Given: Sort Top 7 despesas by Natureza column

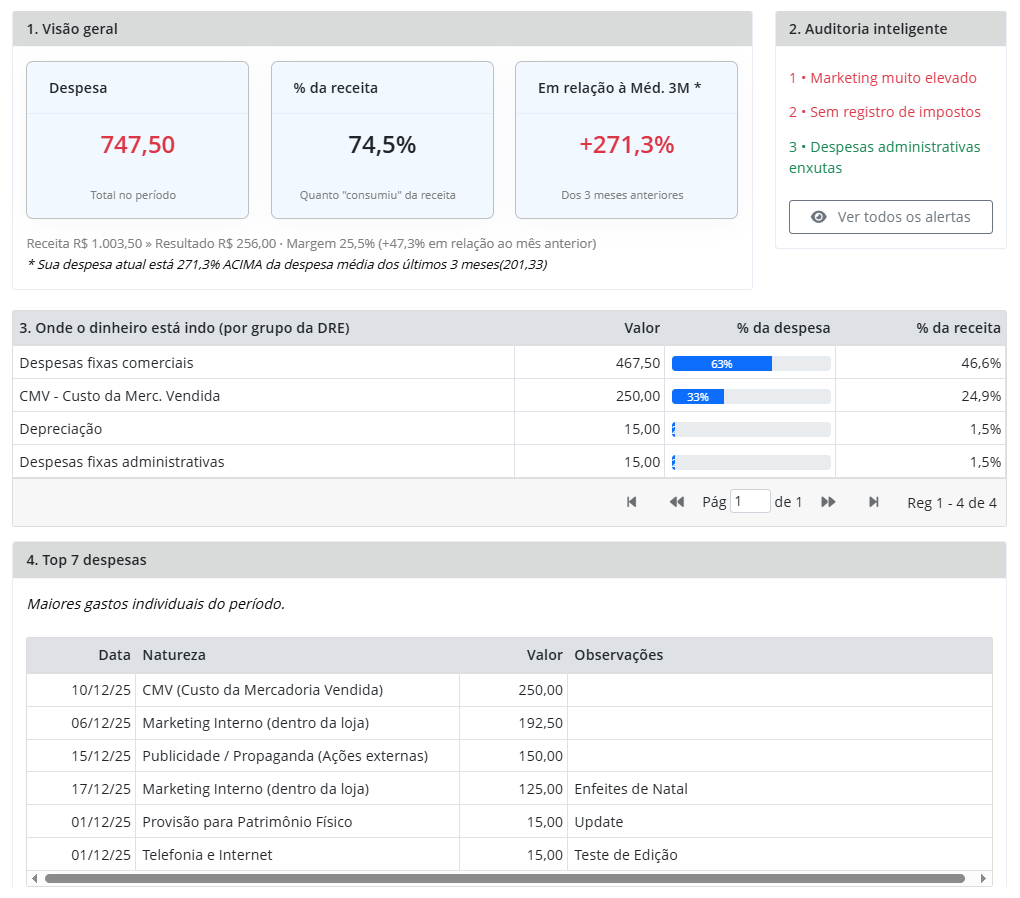Looking at the screenshot, I should tap(174, 655).
